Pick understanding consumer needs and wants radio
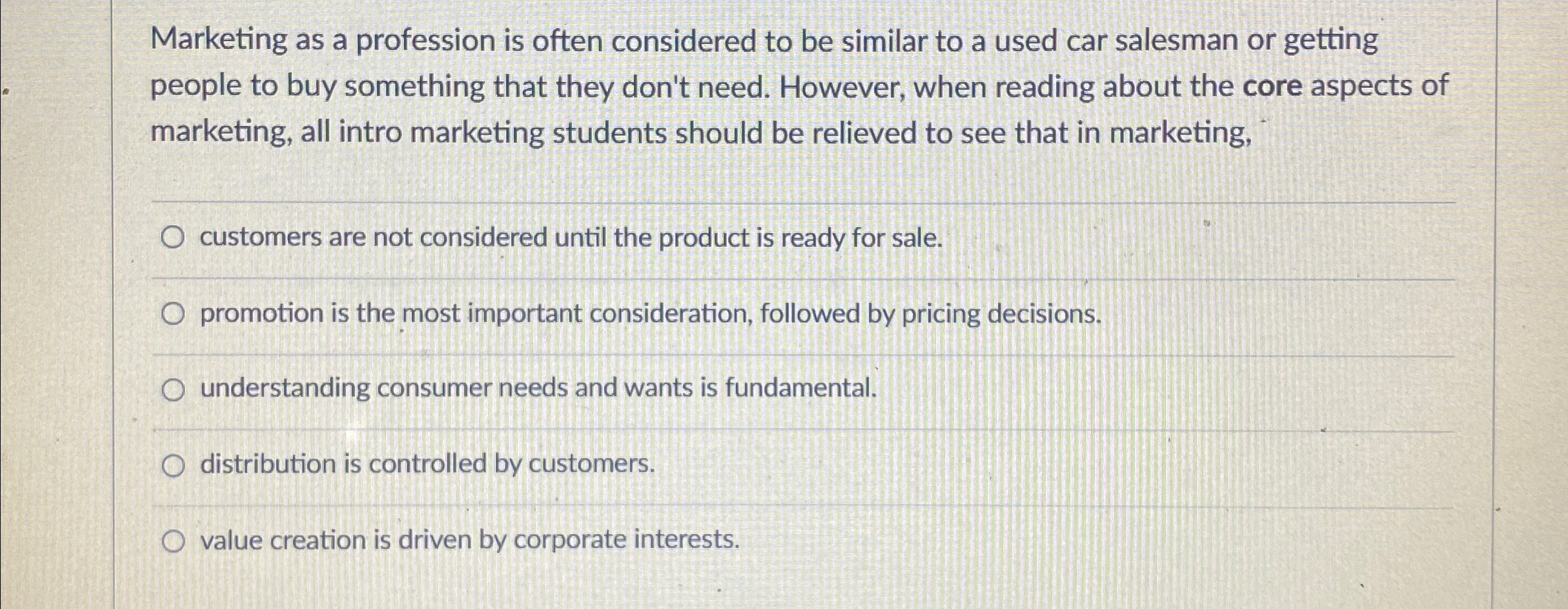Image resolution: width=1568 pixels, height=609 pixels. [172, 390]
